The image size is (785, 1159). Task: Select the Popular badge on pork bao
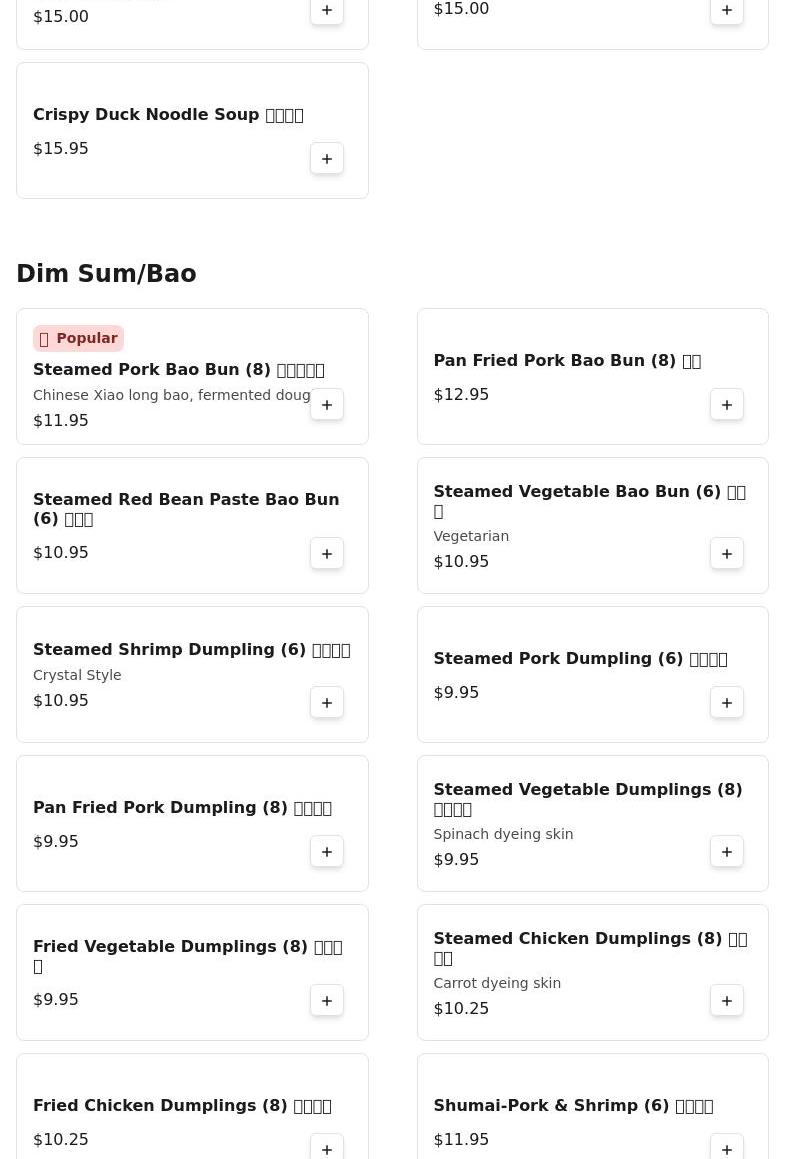(x=78, y=339)
